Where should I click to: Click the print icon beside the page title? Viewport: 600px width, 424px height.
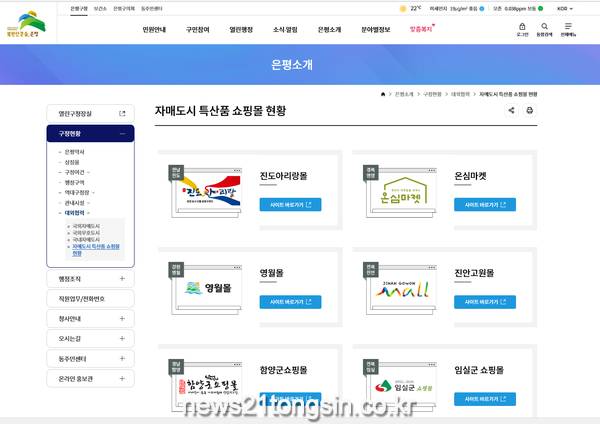(x=529, y=111)
